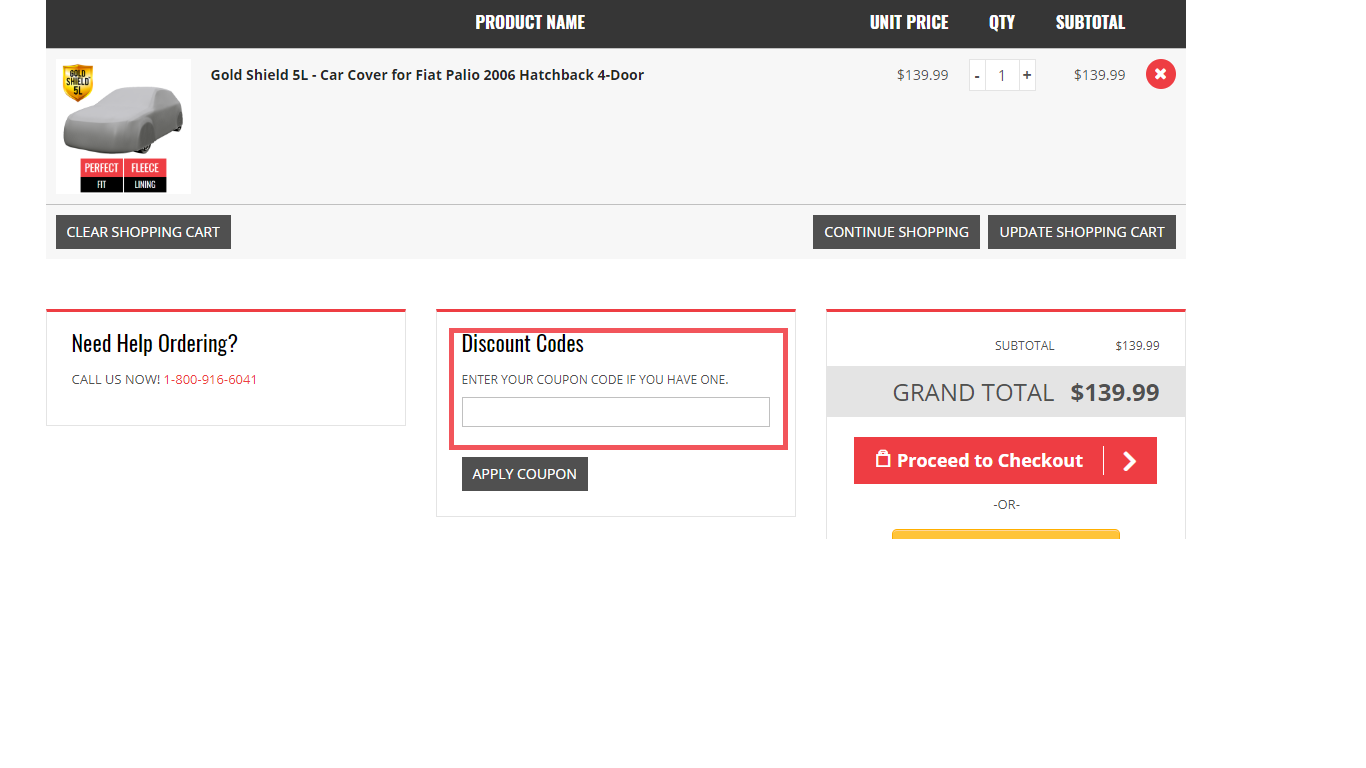The height and width of the screenshot is (768, 1366).
Task: Click the Unit Price $139.99 value
Action: (922, 75)
